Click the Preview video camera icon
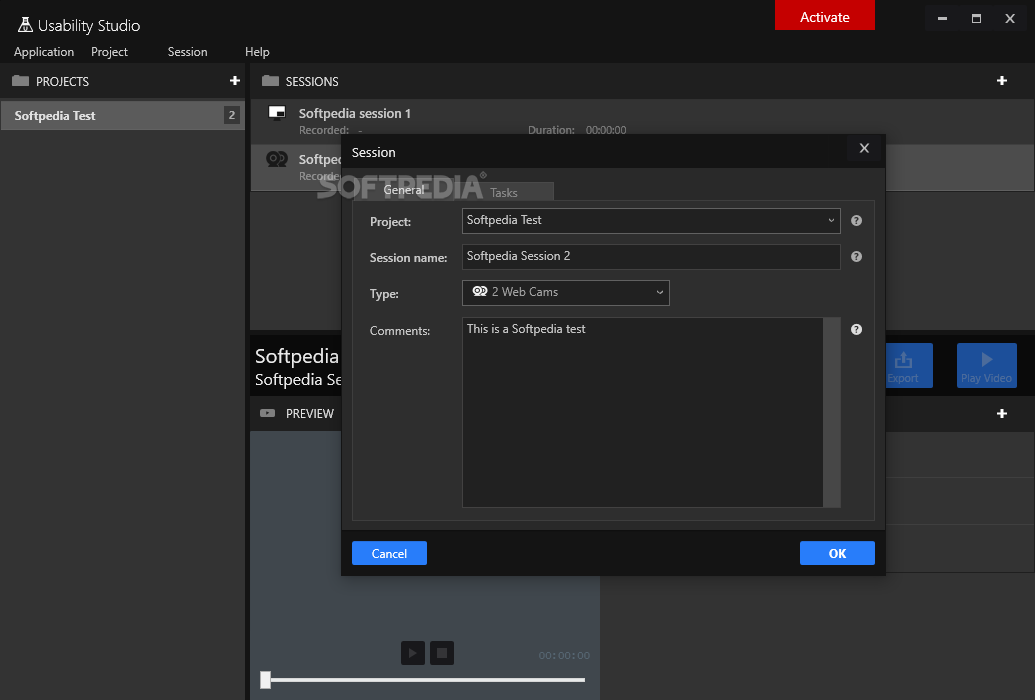 pos(267,413)
